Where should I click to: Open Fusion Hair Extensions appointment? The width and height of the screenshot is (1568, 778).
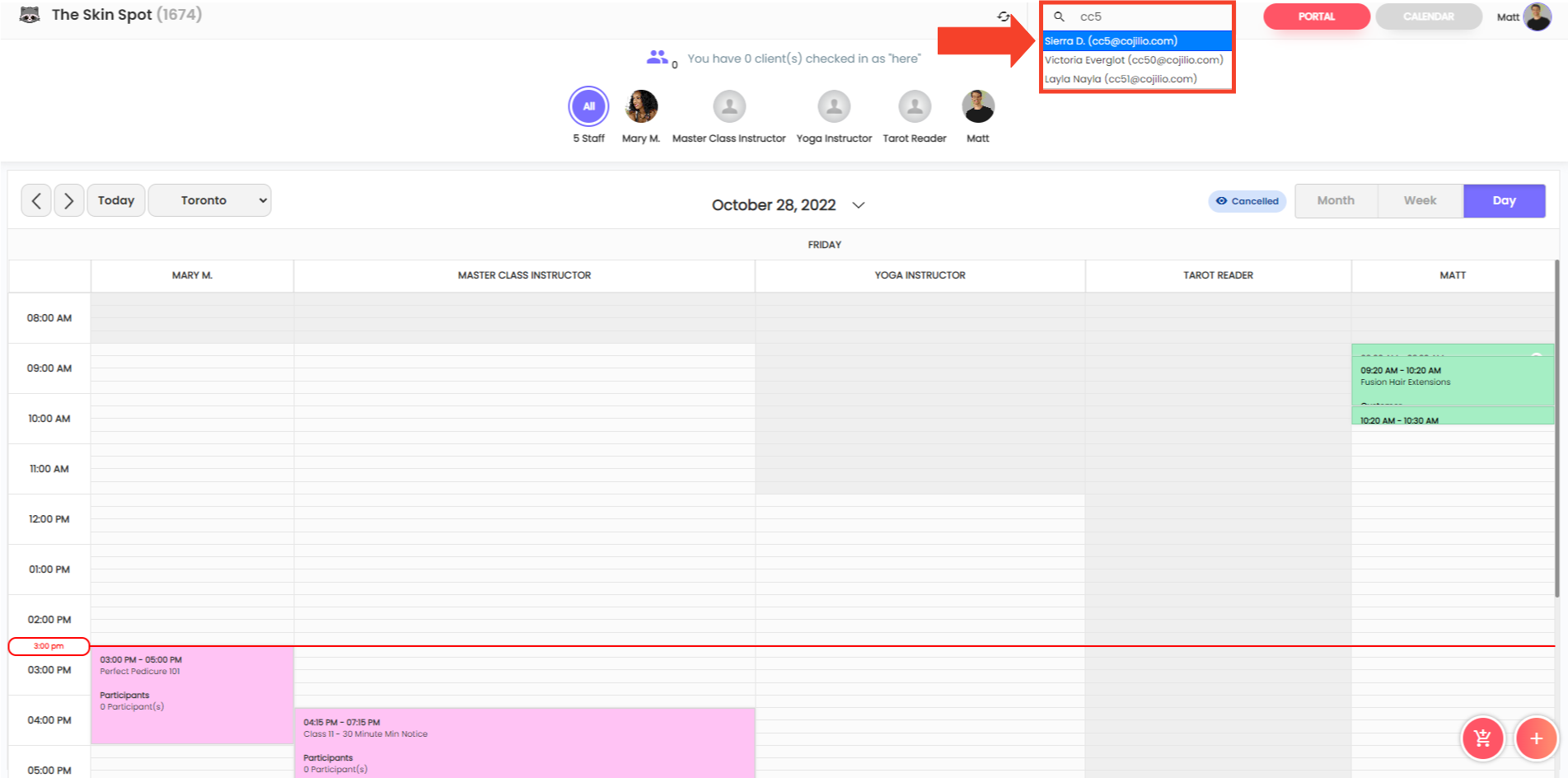(x=1452, y=379)
